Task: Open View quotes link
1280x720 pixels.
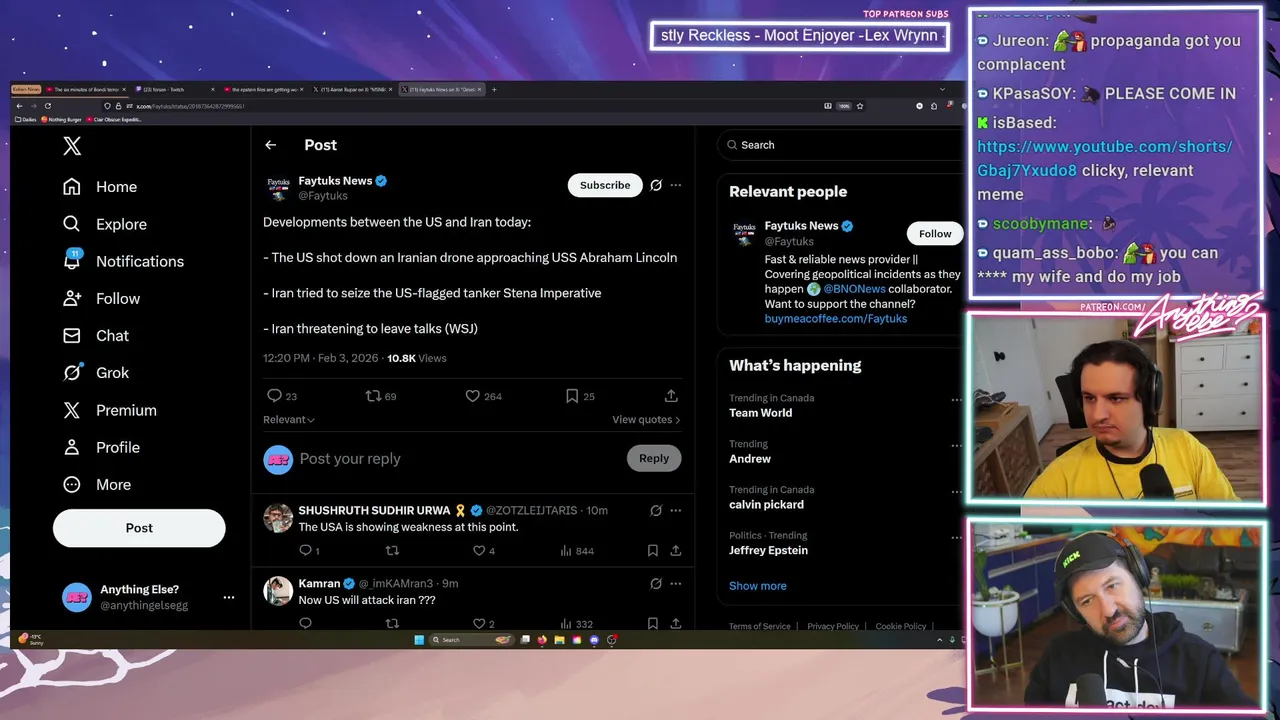Action: tap(646, 420)
